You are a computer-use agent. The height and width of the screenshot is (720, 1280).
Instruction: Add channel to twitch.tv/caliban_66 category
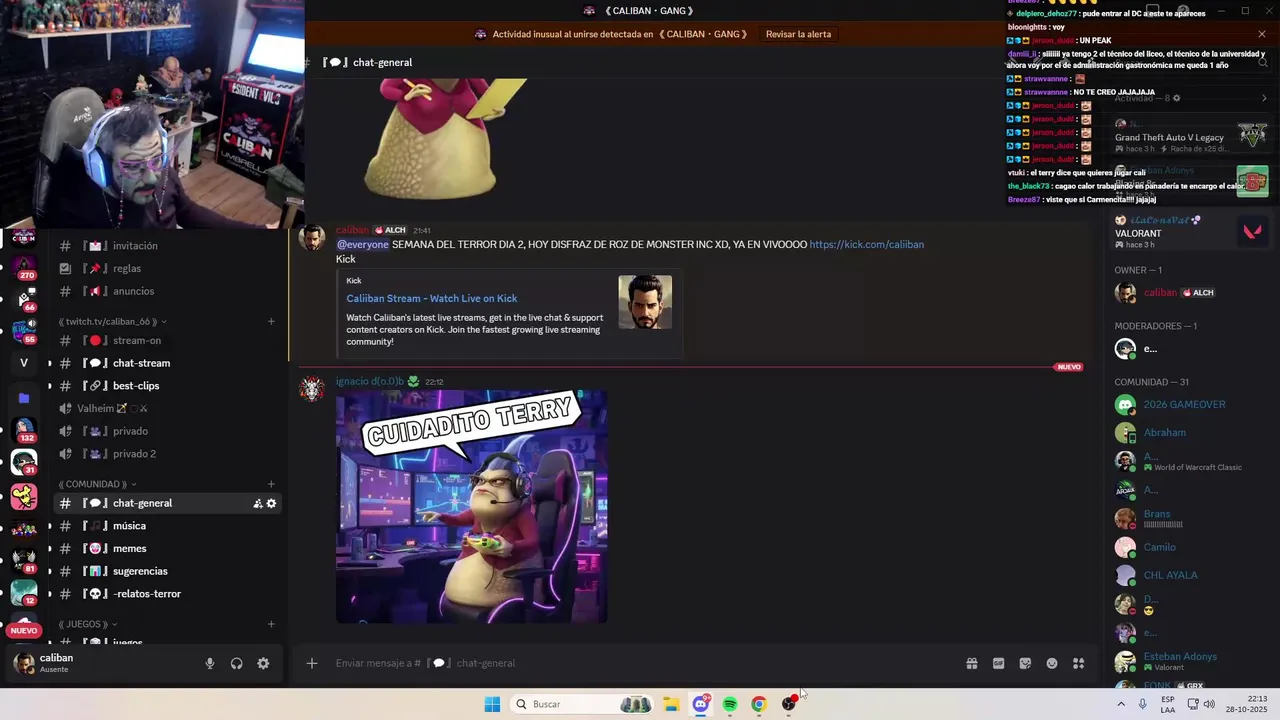coord(271,321)
